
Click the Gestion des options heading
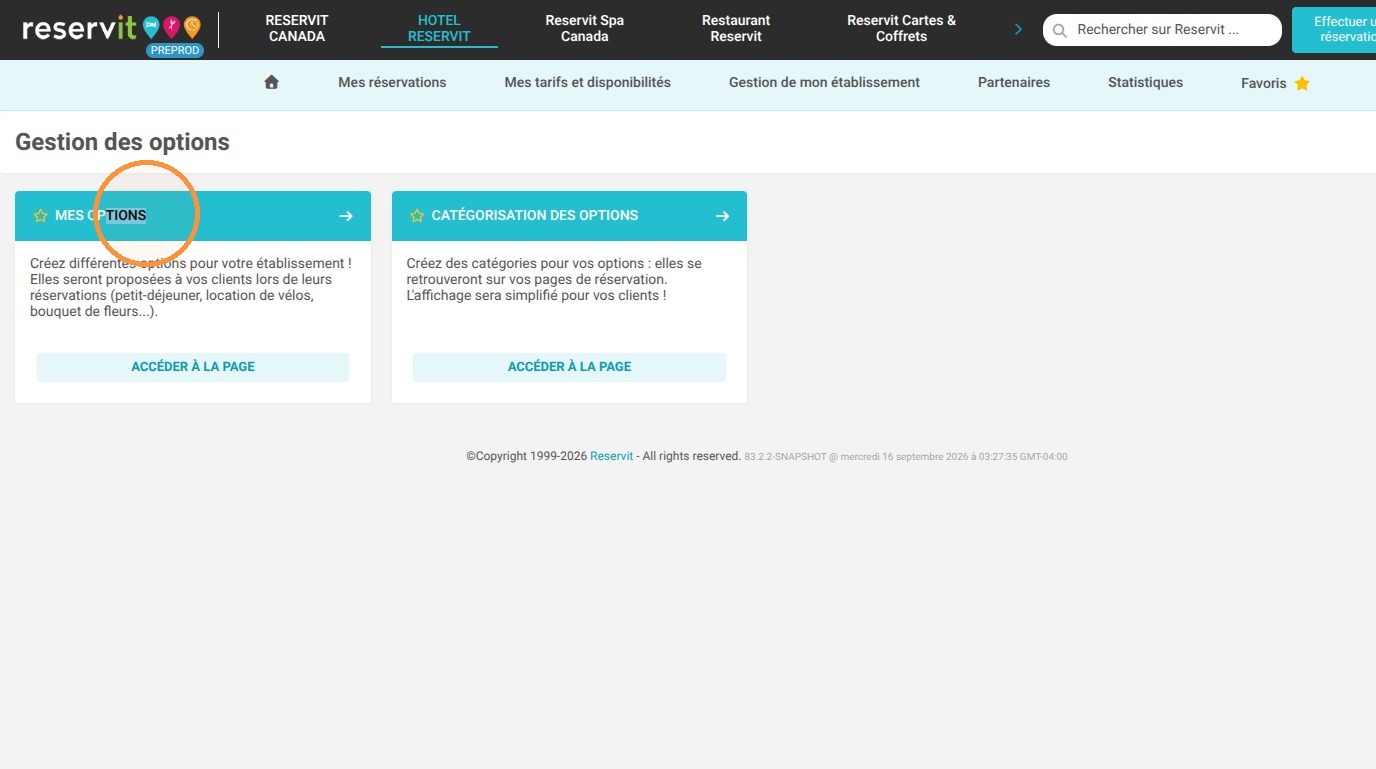coord(122,142)
